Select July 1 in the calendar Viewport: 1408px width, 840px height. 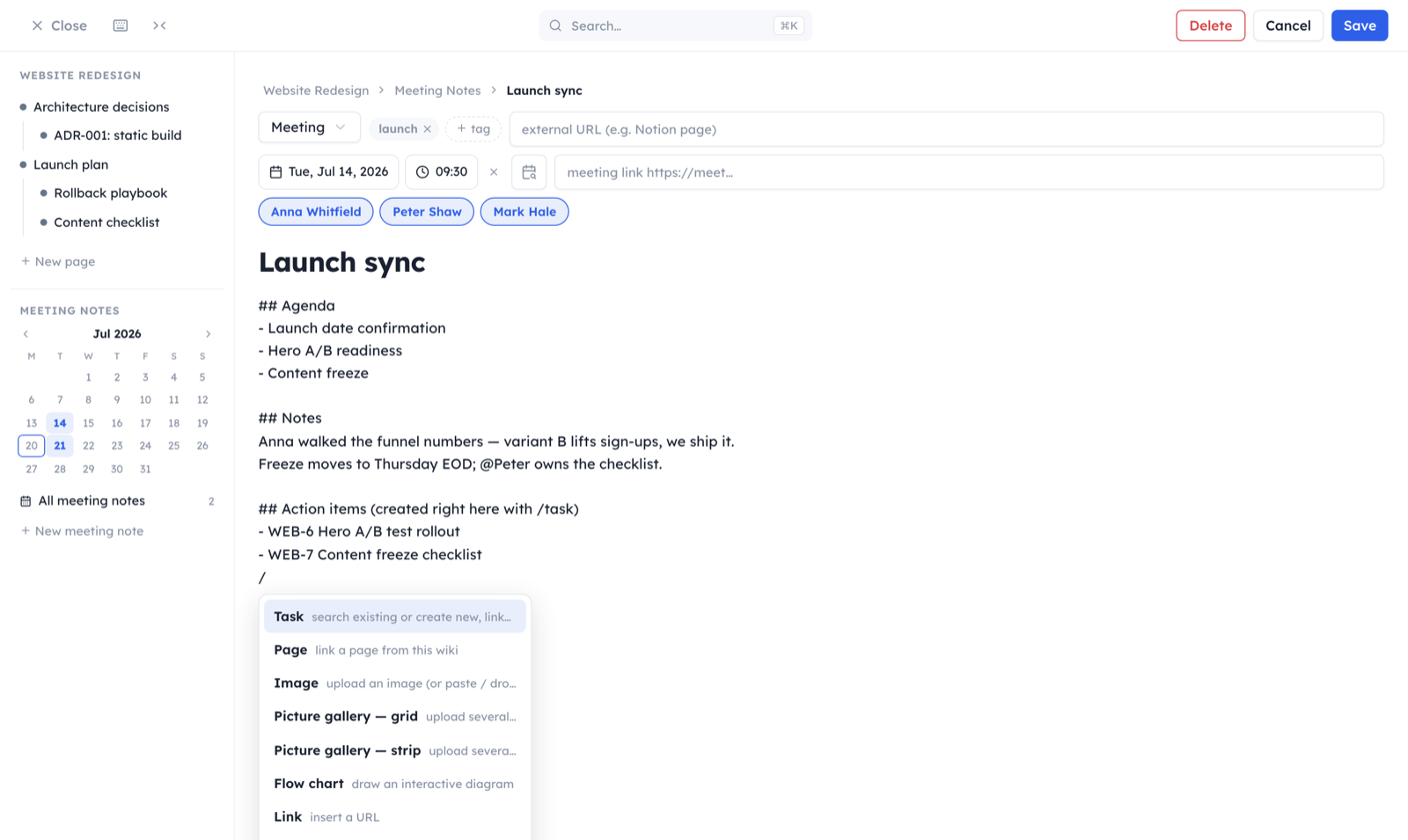click(88, 377)
